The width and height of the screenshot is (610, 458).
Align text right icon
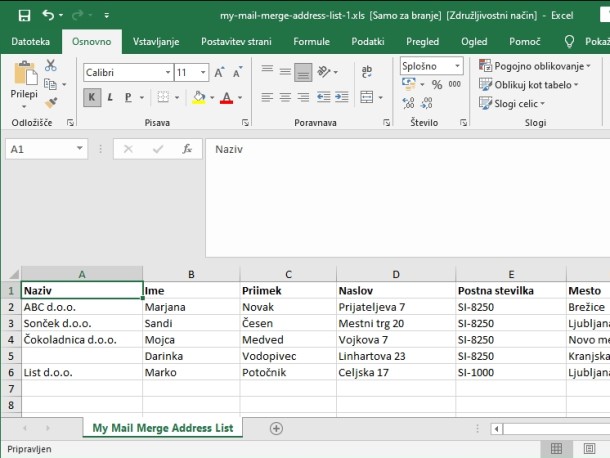point(303,97)
